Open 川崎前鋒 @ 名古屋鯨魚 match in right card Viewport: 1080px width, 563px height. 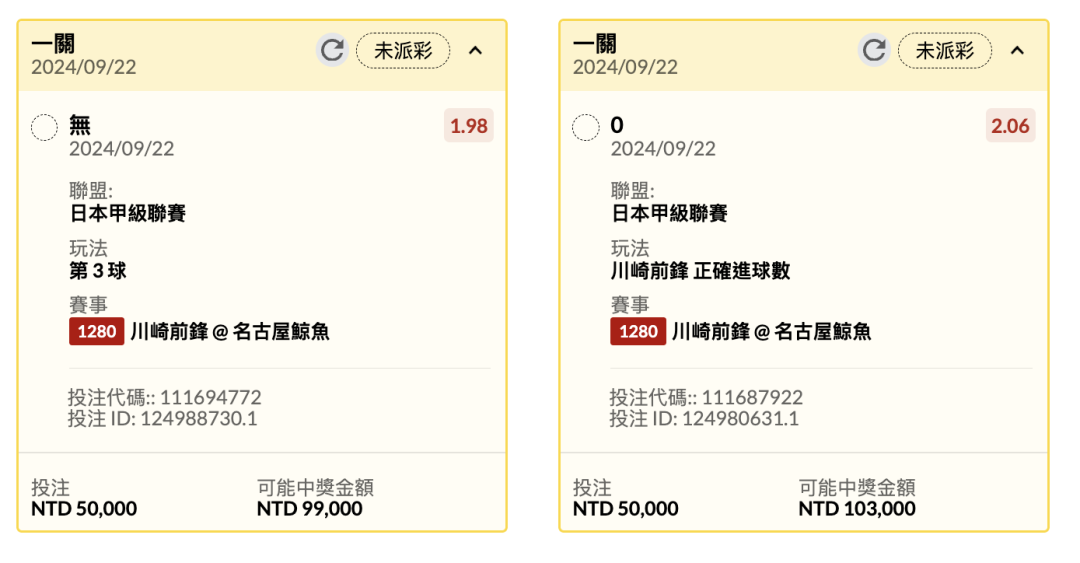tap(771, 332)
